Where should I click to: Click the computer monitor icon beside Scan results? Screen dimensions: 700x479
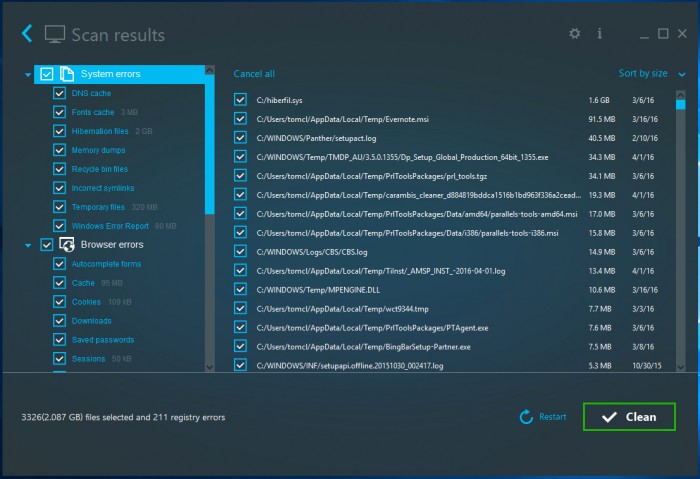(55, 34)
